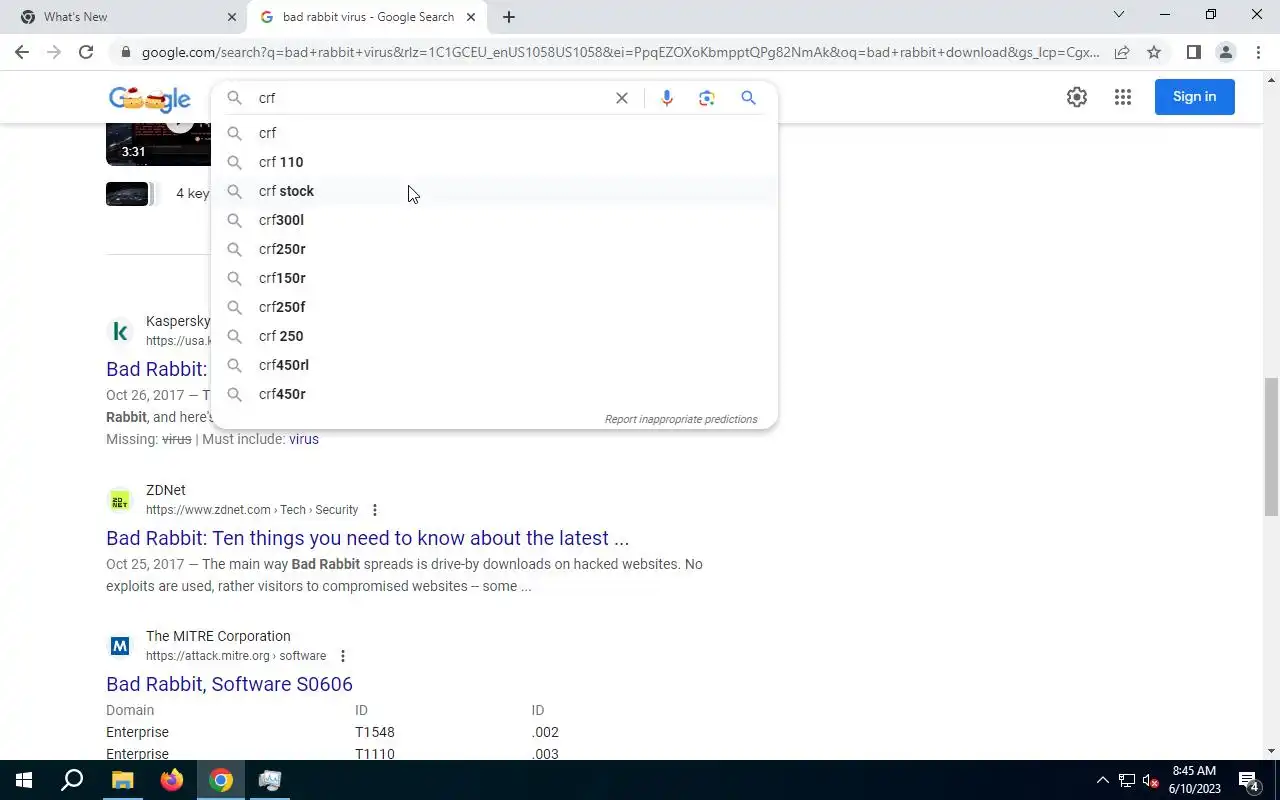The width and height of the screenshot is (1280, 800).
Task: Select the 'crf 250' suggestion
Action: click(495, 336)
